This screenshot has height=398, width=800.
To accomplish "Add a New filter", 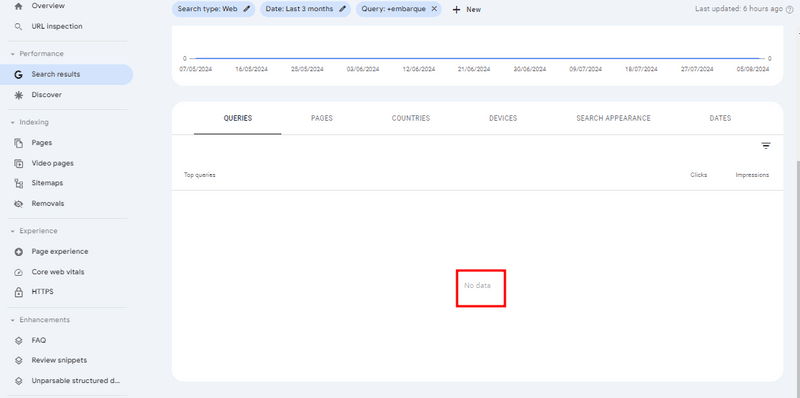I will (467, 10).
